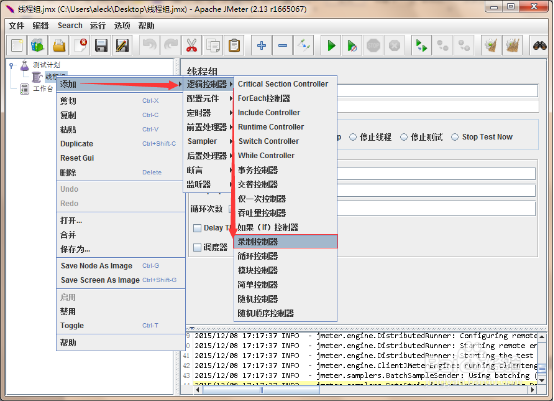This screenshot has height=401, width=554.
Task: Choose Switch Controller menu entry
Action: click(285, 141)
